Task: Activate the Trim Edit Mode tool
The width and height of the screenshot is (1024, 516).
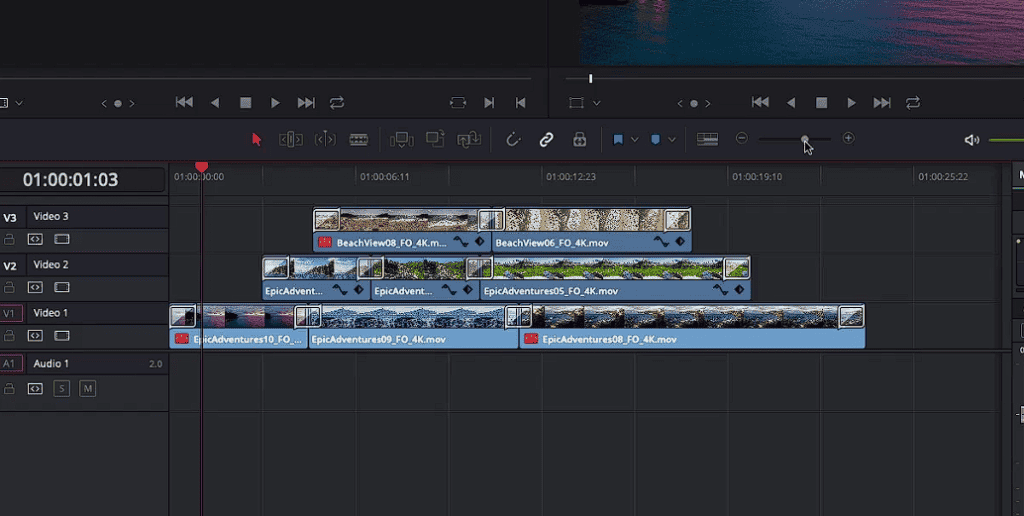Action: coord(291,139)
